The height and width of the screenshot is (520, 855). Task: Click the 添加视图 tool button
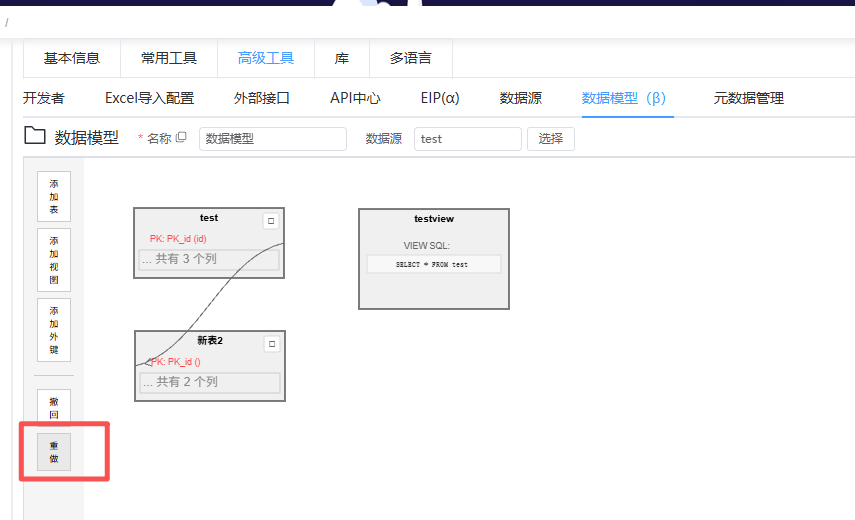coord(54,260)
